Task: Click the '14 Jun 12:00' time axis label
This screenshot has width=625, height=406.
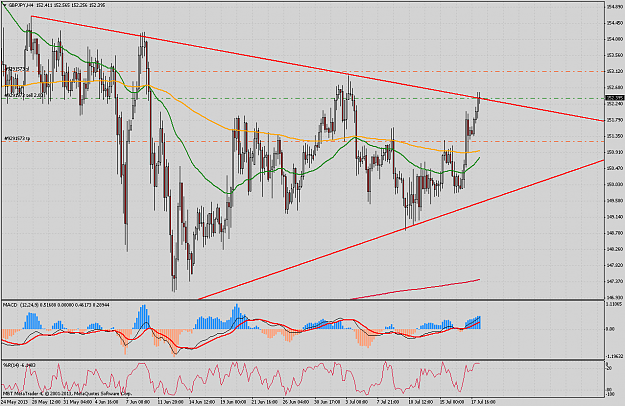Action: (202, 402)
